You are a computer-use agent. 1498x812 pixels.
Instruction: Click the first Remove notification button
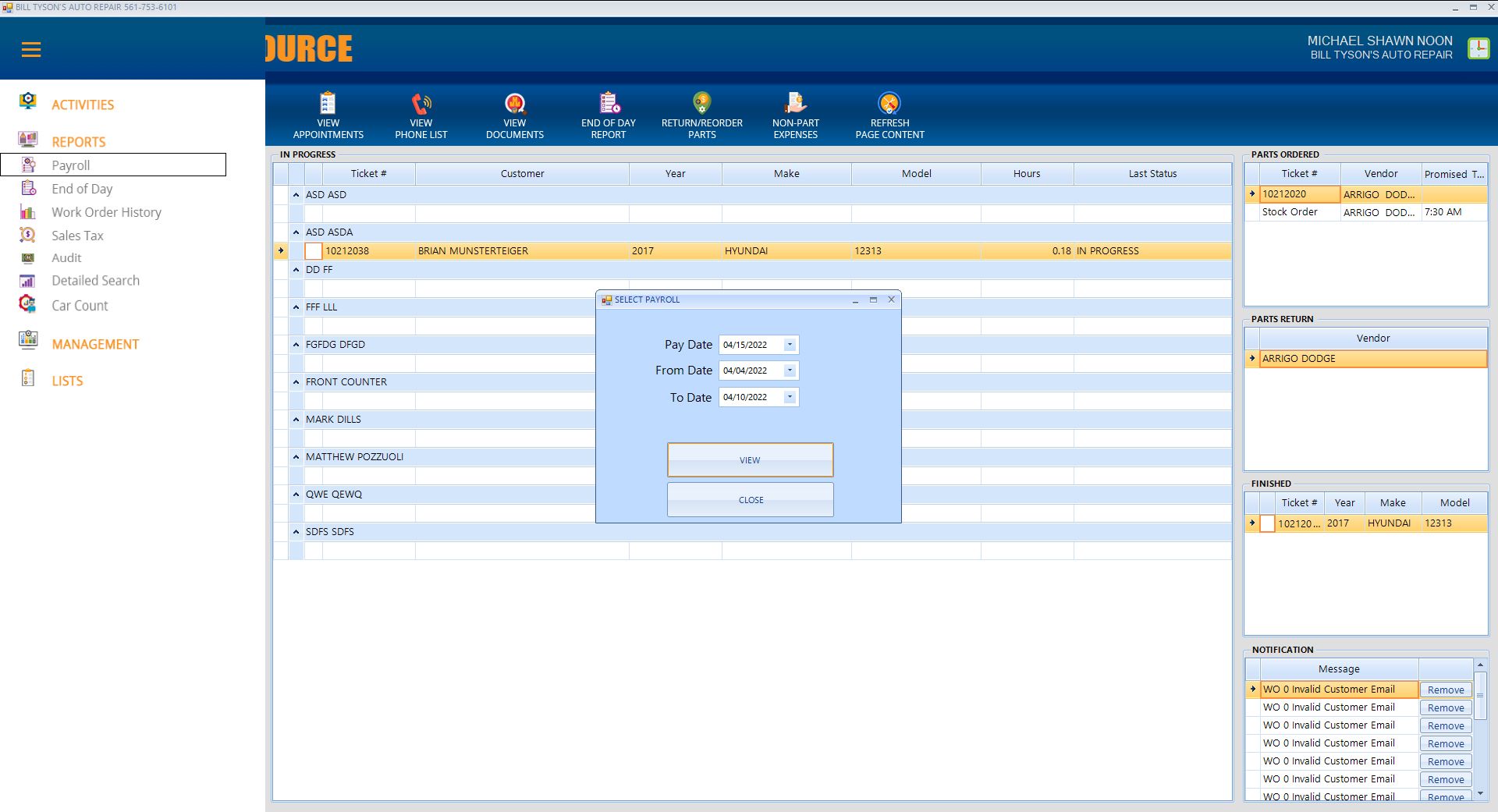(1445, 690)
